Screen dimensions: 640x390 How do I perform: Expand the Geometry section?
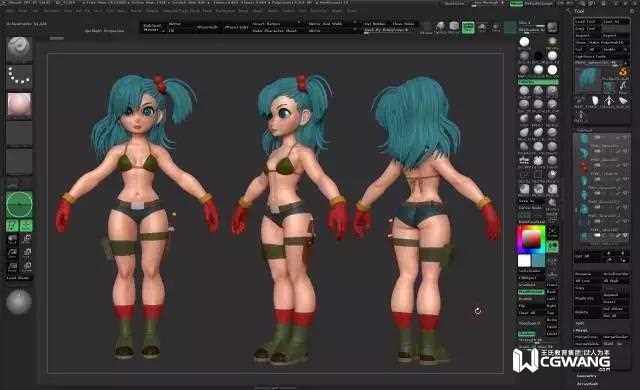pos(587,375)
